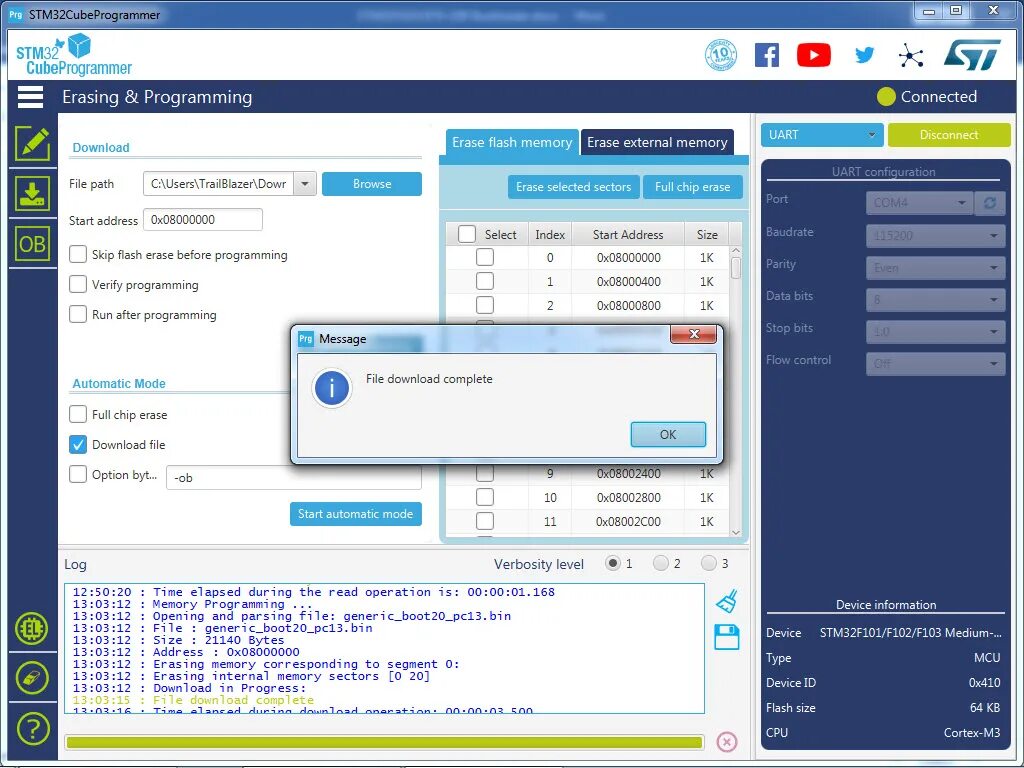1024x768 pixels.
Task: Click the Start Address column header
Action: pos(628,234)
